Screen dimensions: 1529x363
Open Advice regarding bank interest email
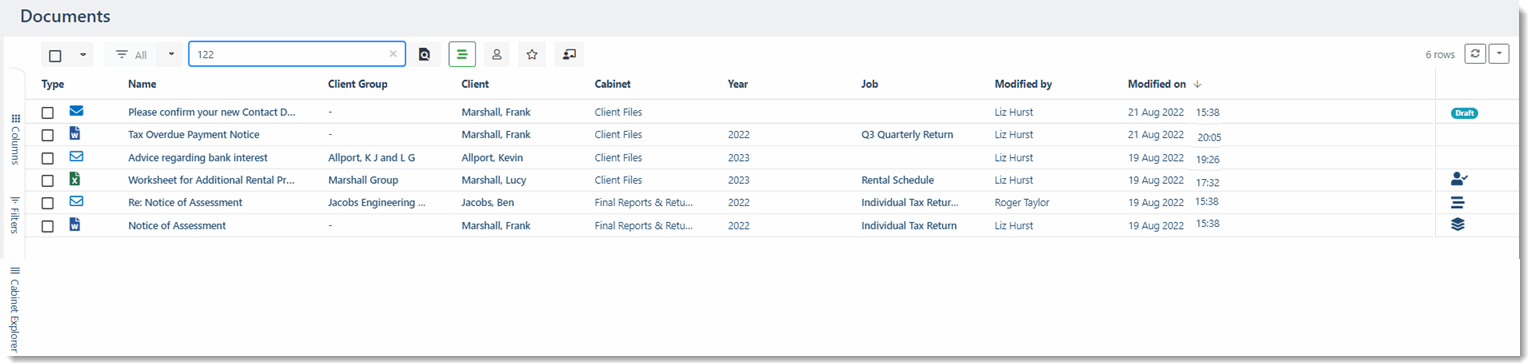click(198, 158)
